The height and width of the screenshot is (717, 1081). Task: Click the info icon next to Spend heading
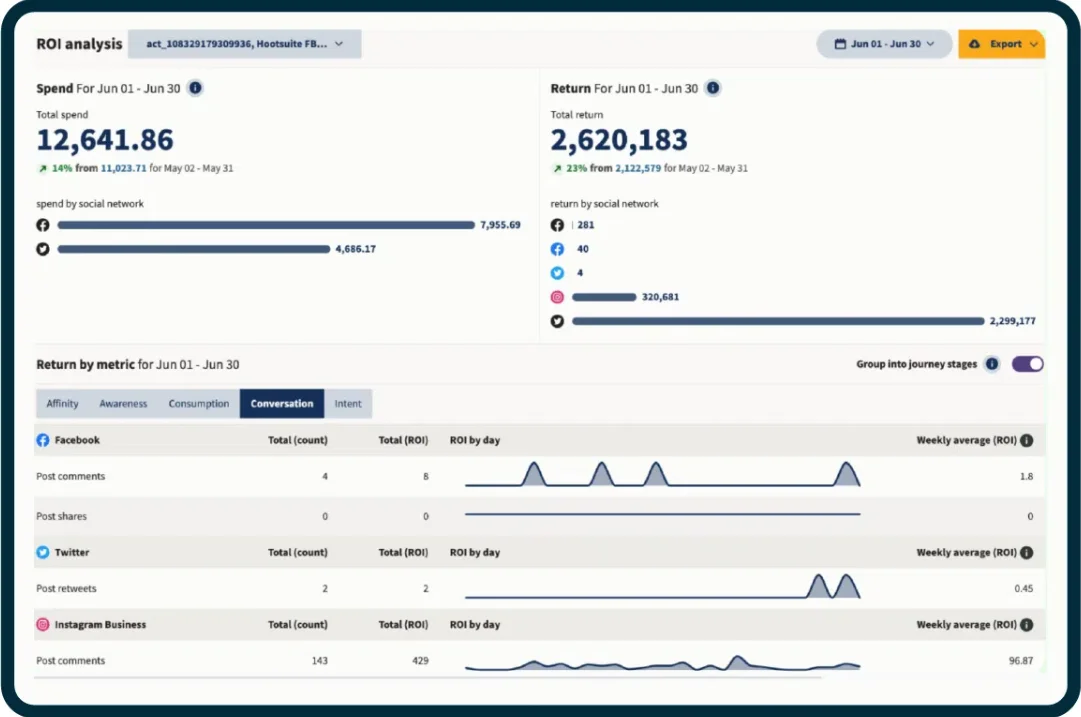195,88
